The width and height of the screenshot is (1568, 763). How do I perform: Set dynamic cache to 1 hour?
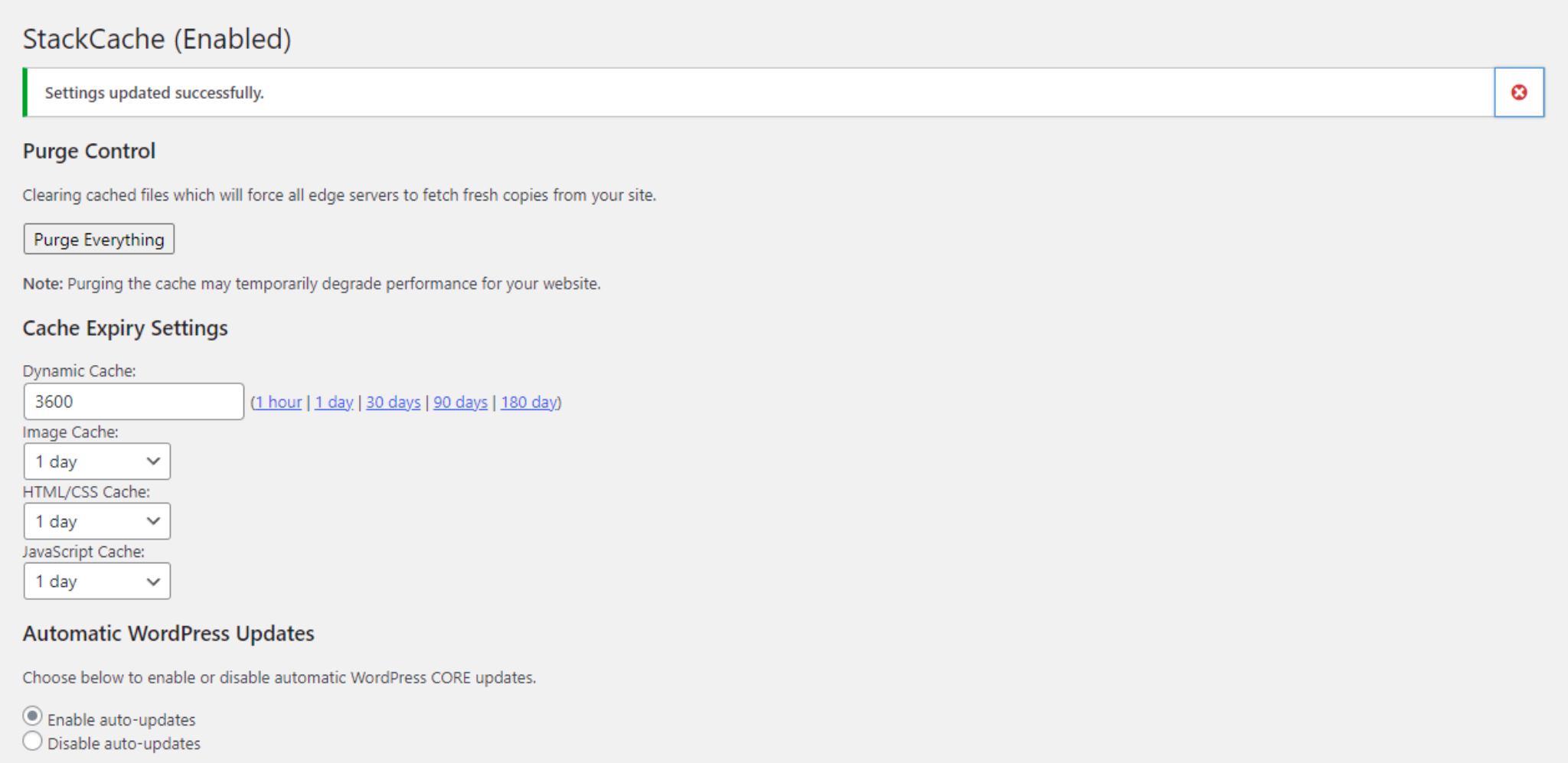pyautogui.click(x=279, y=402)
